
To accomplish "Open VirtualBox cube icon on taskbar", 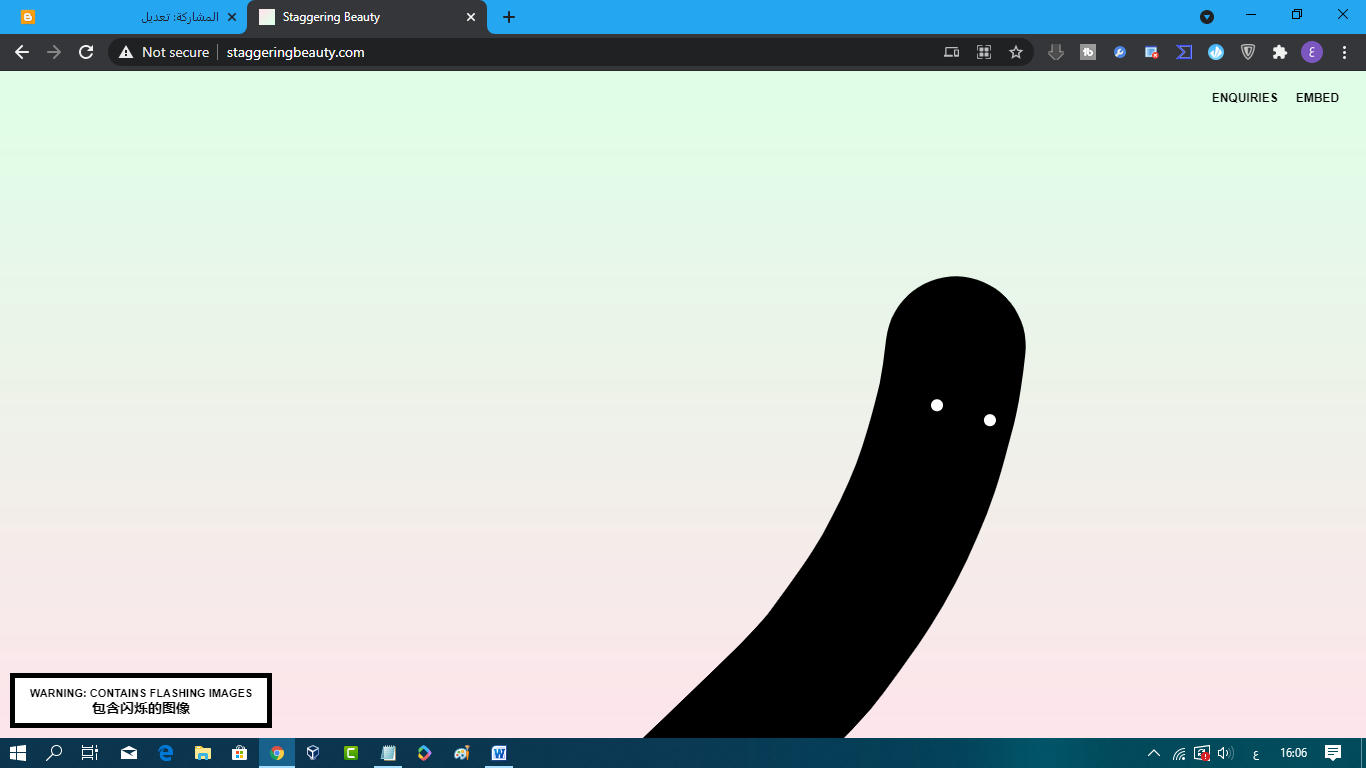I will click(313, 753).
